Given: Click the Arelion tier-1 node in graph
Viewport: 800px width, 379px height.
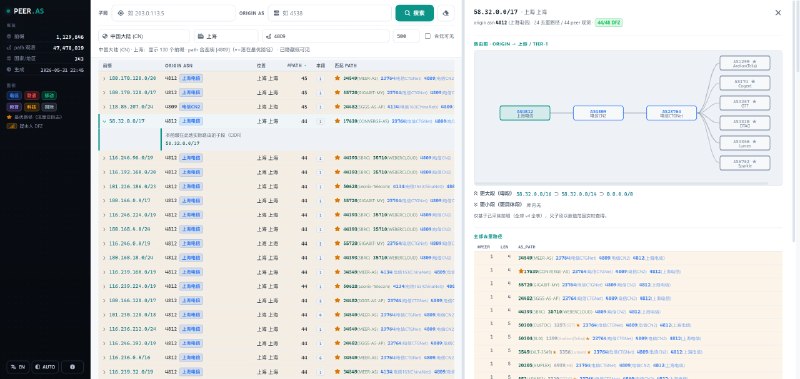Looking at the screenshot, I should pos(745,63).
